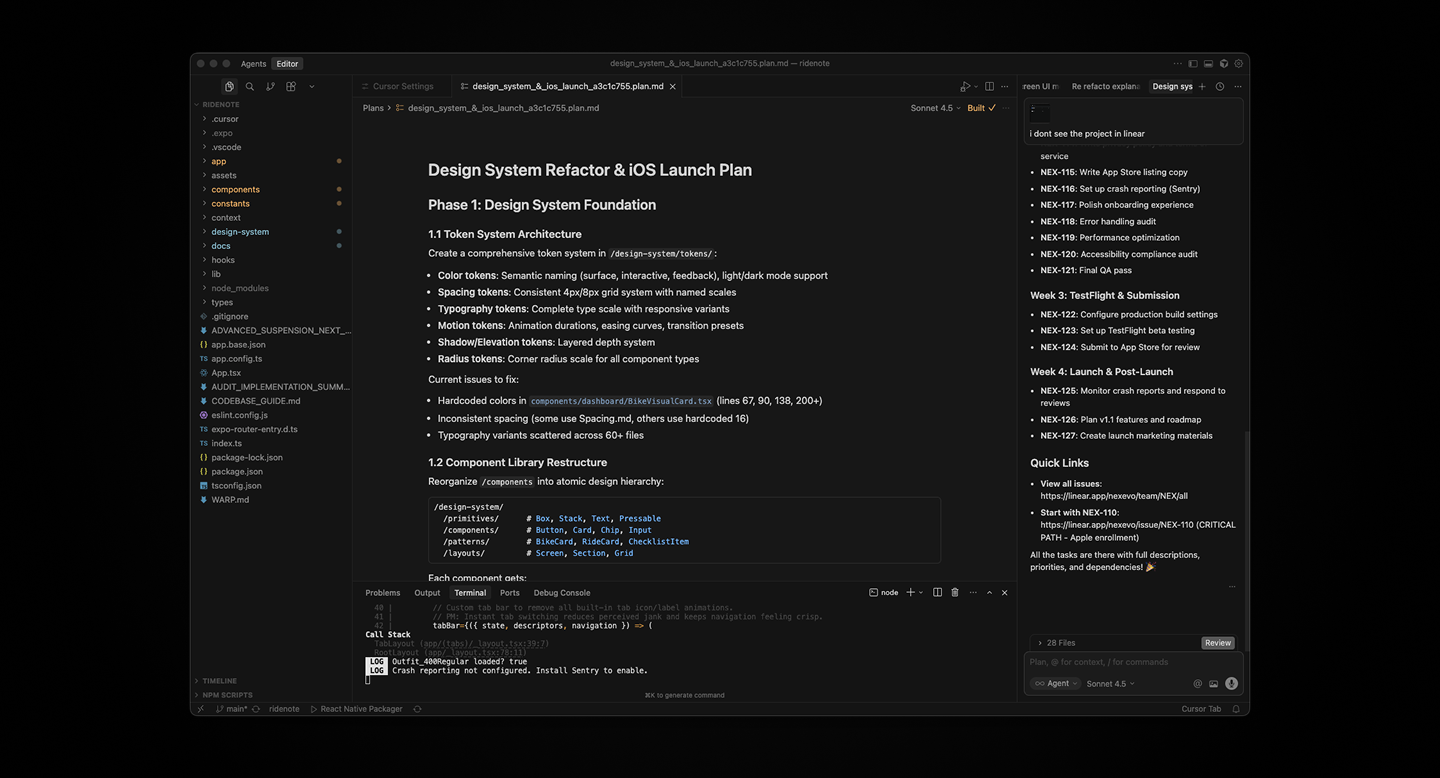Open the Explorer icon in the activity bar
1440x778 pixels.
[229, 87]
